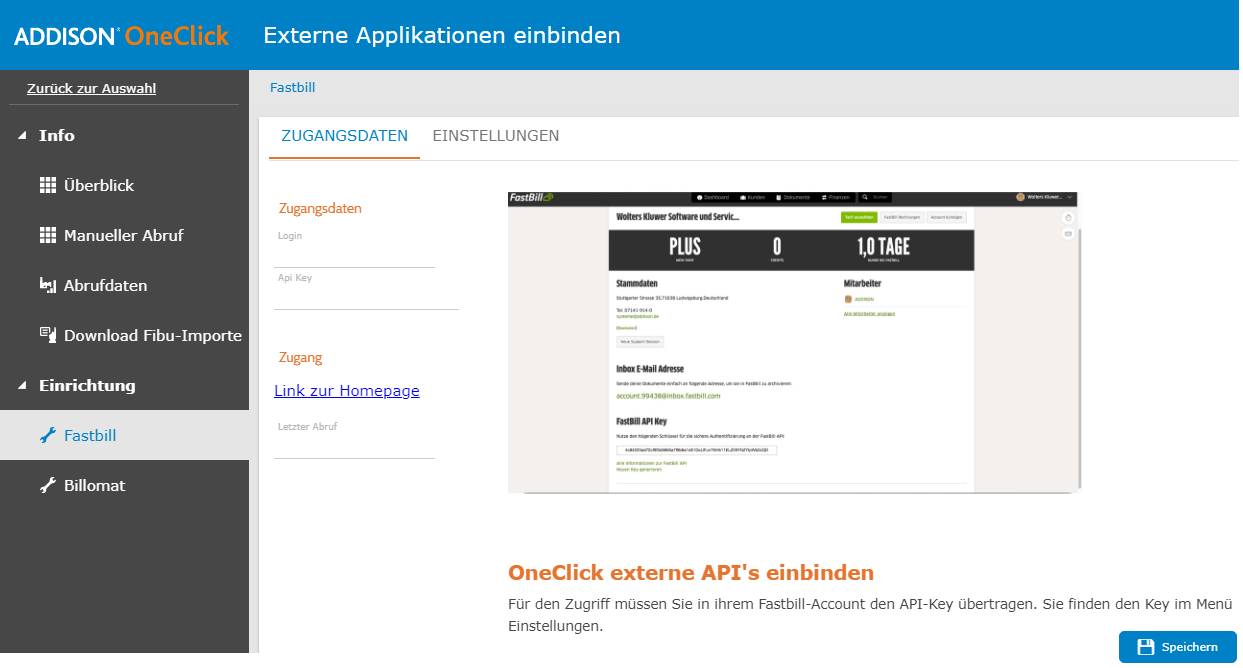Viewport: 1243px width, 668px height.
Task: Click the download icon beside Download Fibu-Importe
Action: [47, 335]
